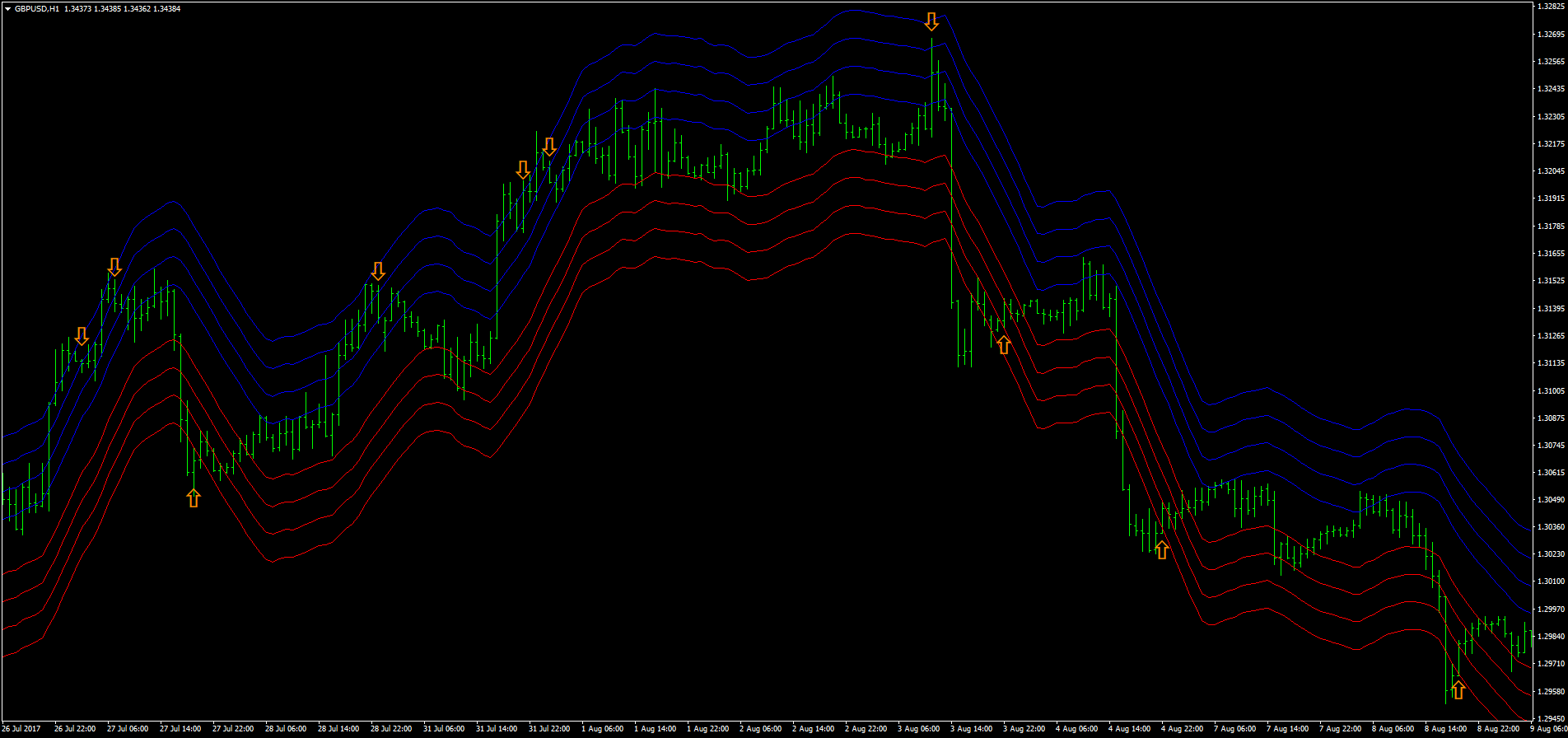Image resolution: width=1568 pixels, height=738 pixels.
Task: Click the 1.31135 price label
Action: [1551, 362]
